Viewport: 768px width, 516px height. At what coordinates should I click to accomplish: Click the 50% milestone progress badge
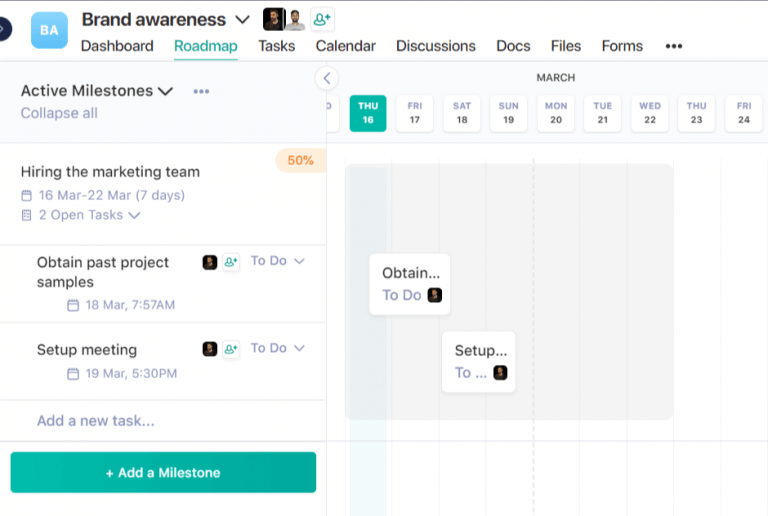coord(300,160)
